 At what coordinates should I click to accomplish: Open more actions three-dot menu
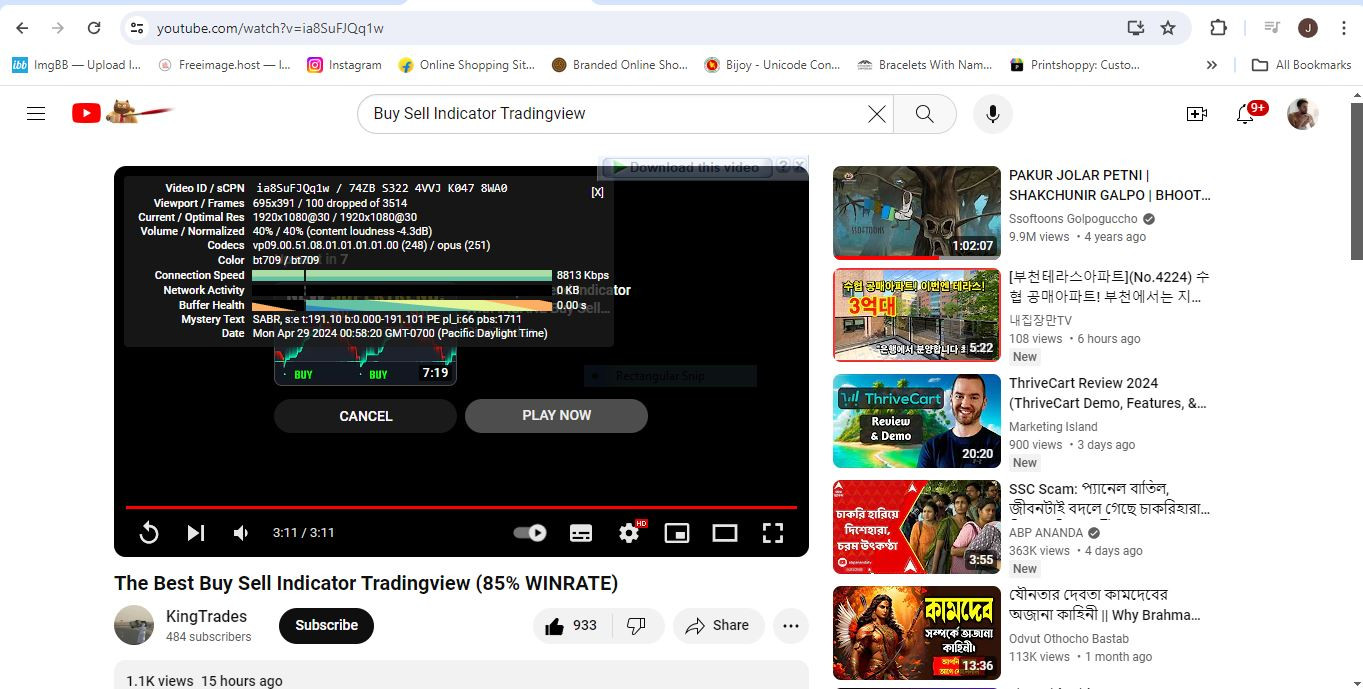point(791,626)
